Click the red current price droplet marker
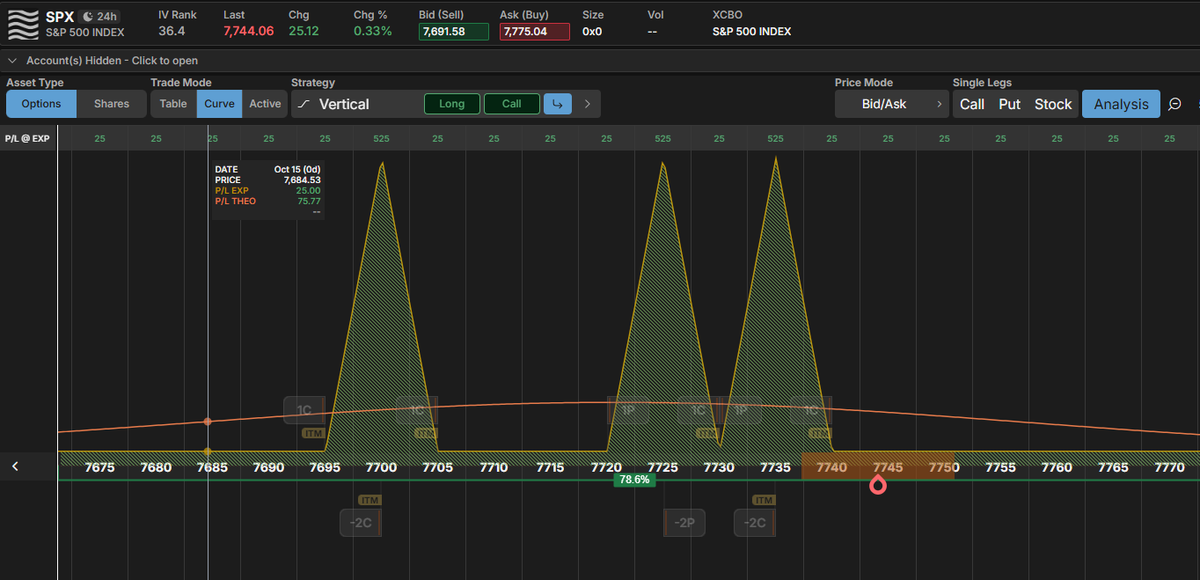The height and width of the screenshot is (580, 1200). pos(878,485)
